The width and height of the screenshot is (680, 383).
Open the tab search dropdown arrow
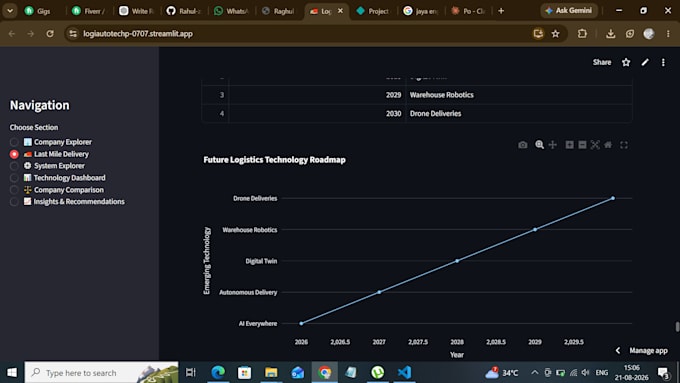click(10, 11)
